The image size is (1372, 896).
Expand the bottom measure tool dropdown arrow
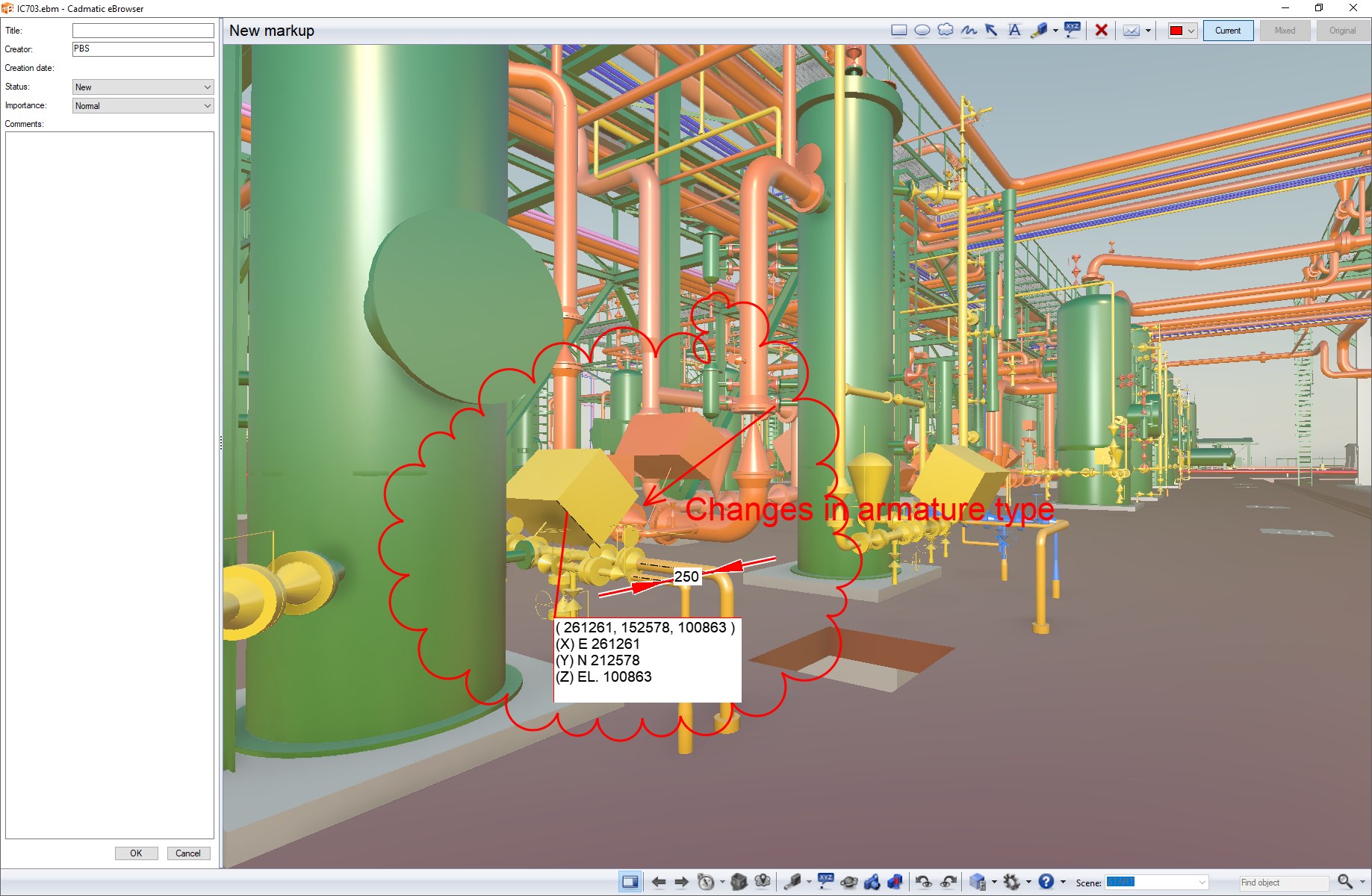(809, 882)
